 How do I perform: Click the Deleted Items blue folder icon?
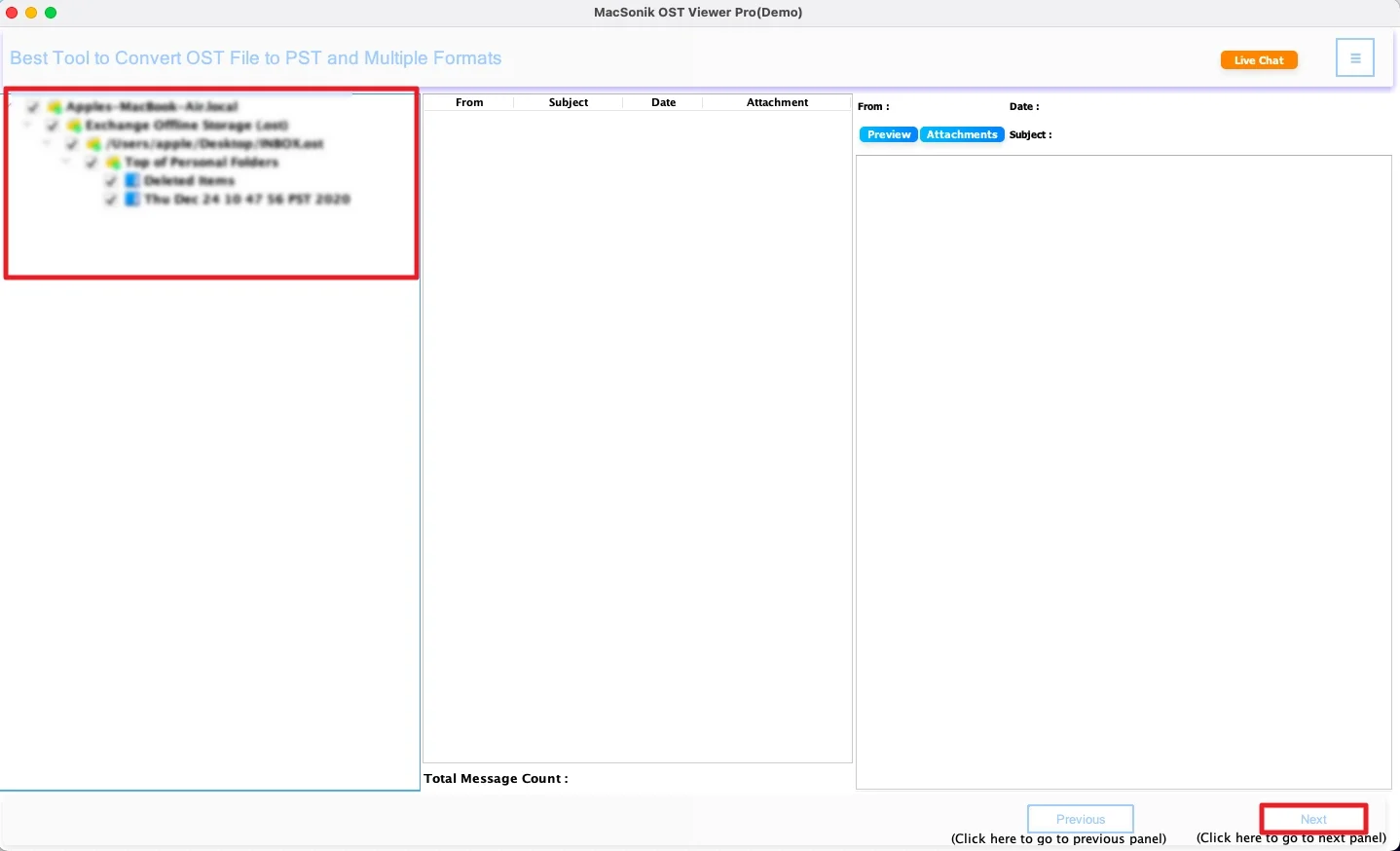click(132, 181)
